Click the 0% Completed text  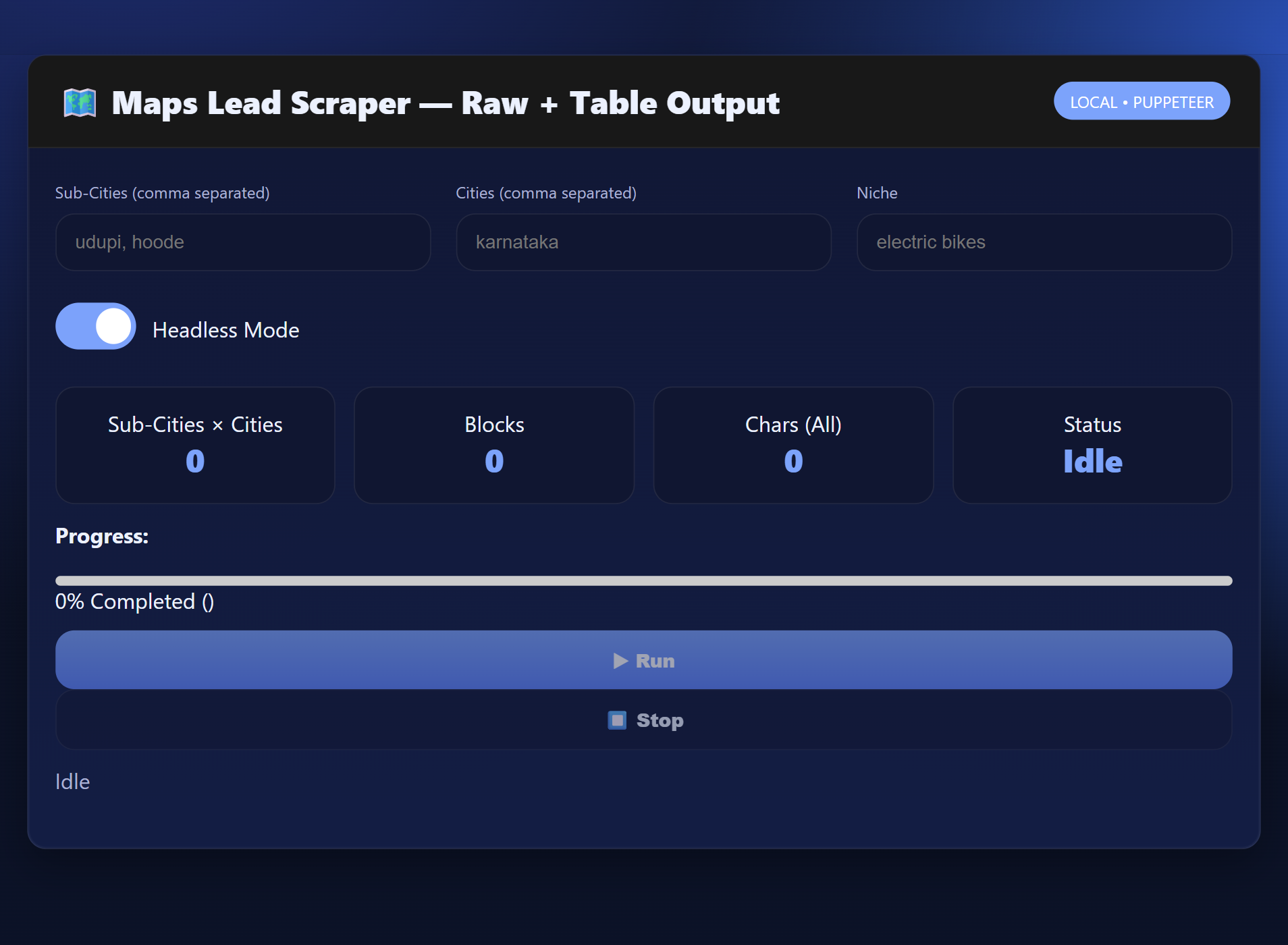coord(134,601)
